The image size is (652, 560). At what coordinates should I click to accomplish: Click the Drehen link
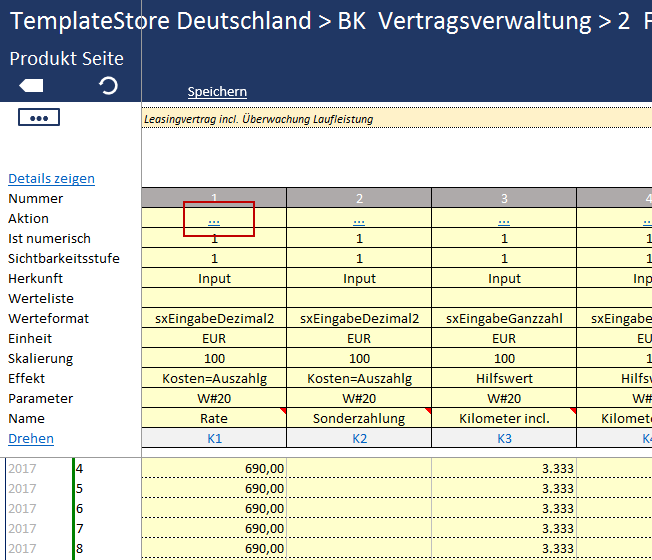point(31,439)
